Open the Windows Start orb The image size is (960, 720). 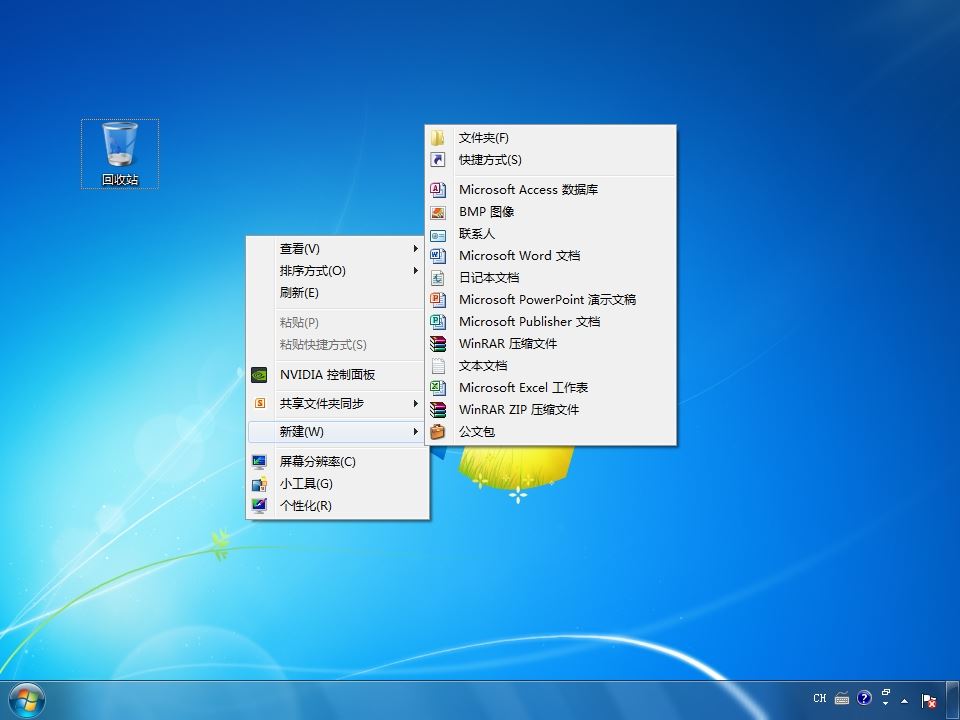point(26,701)
